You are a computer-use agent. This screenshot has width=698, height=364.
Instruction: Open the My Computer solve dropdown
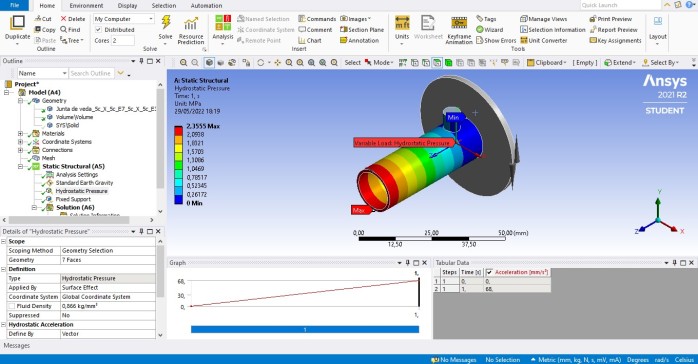tap(124, 19)
